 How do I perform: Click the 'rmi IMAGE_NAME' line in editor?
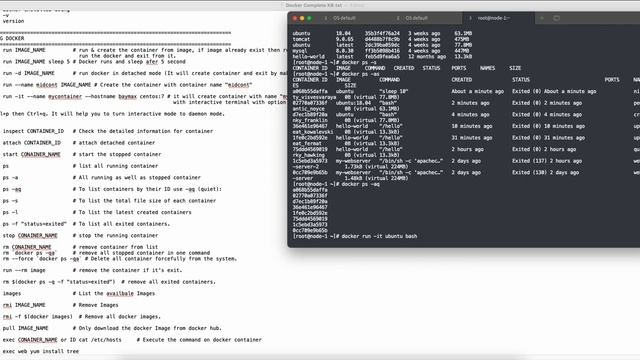coord(60,305)
